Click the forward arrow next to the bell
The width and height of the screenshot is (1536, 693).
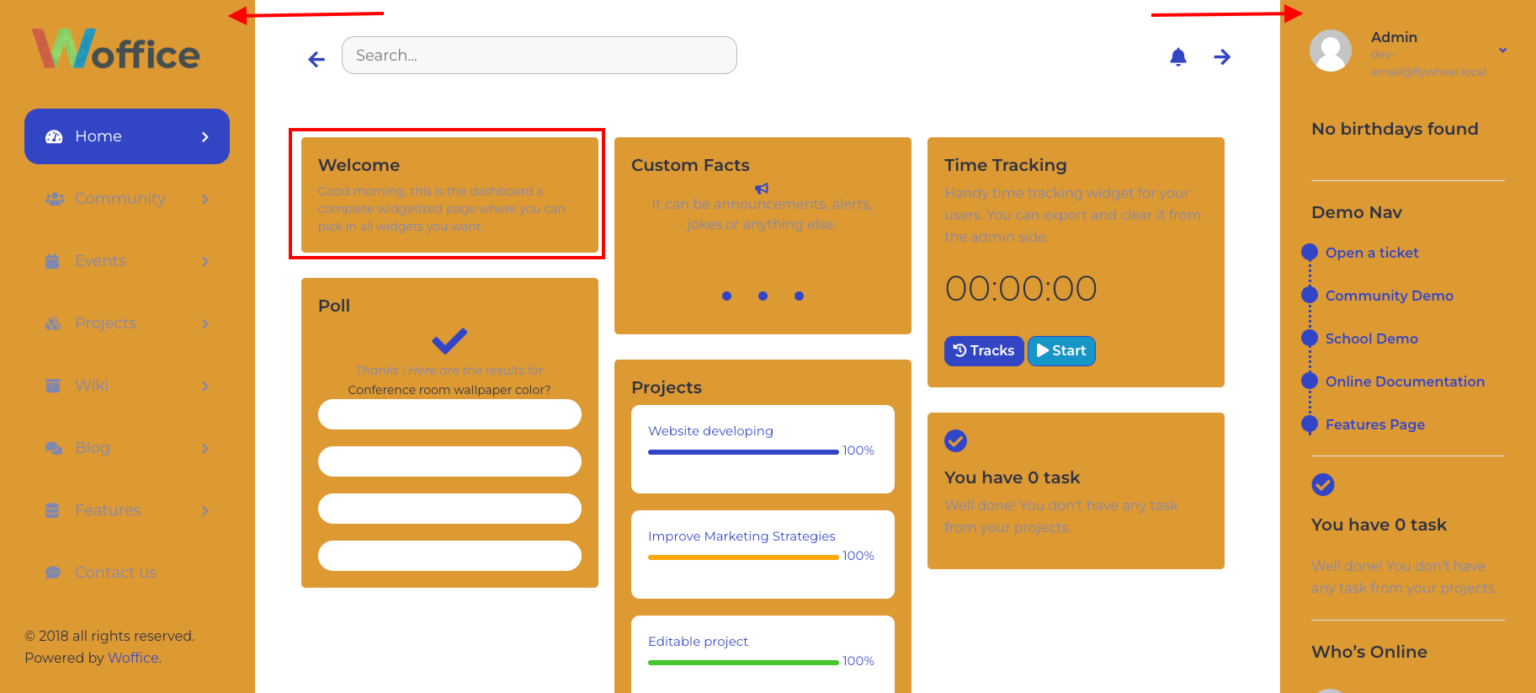(1222, 57)
